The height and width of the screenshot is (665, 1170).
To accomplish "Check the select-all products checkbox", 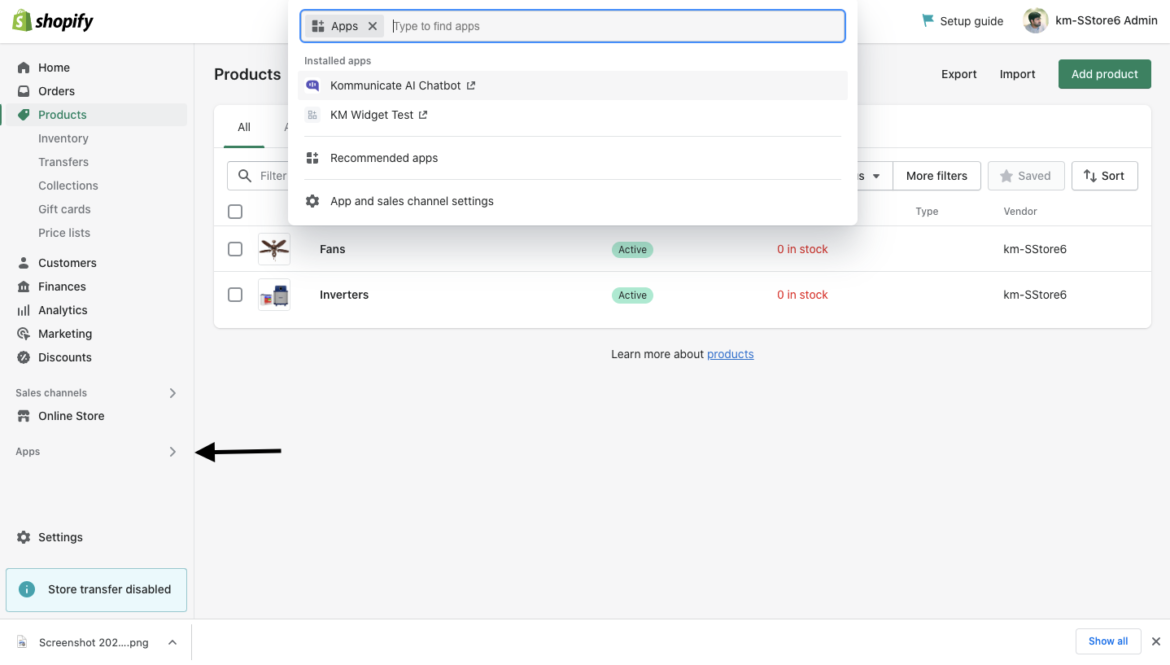I will point(235,211).
